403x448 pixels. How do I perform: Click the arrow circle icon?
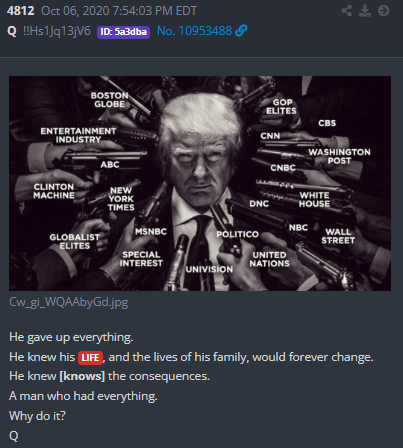[383, 11]
